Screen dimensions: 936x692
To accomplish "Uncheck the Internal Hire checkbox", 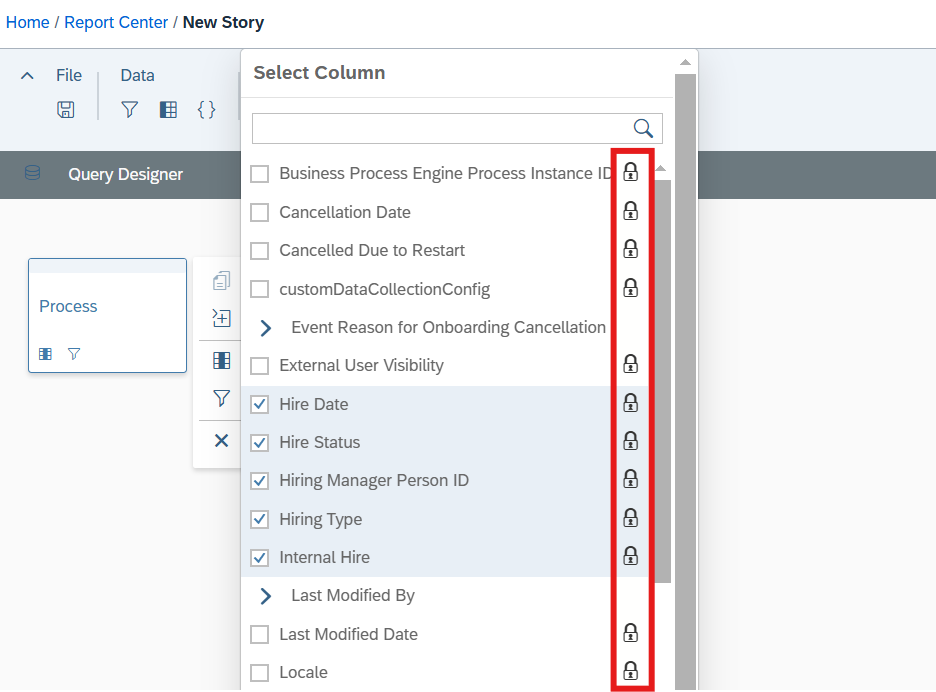I will coord(260,558).
